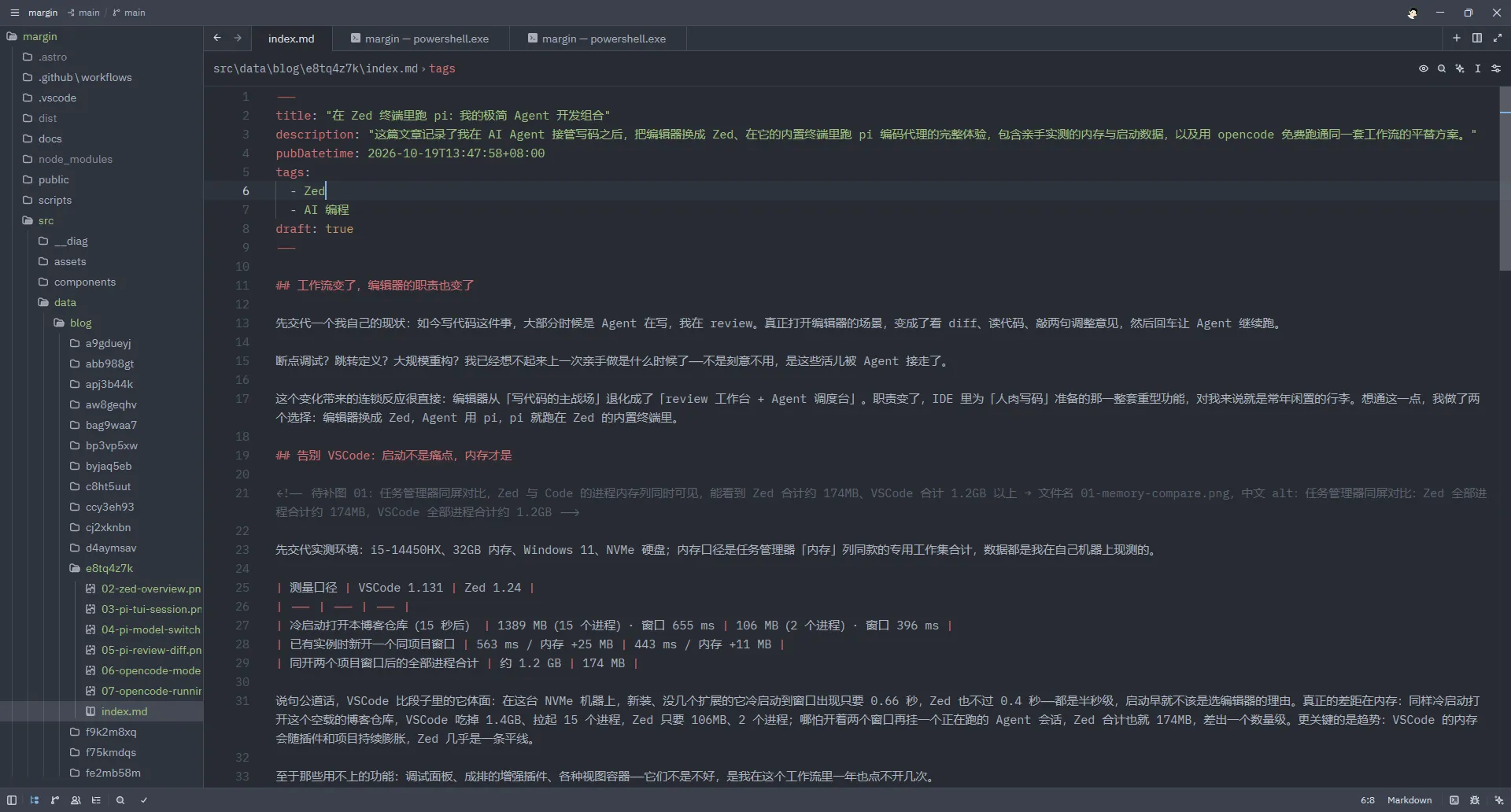Viewport: 1511px width, 812px height.
Task: Change language mode from Markdown
Action: (x=1409, y=800)
